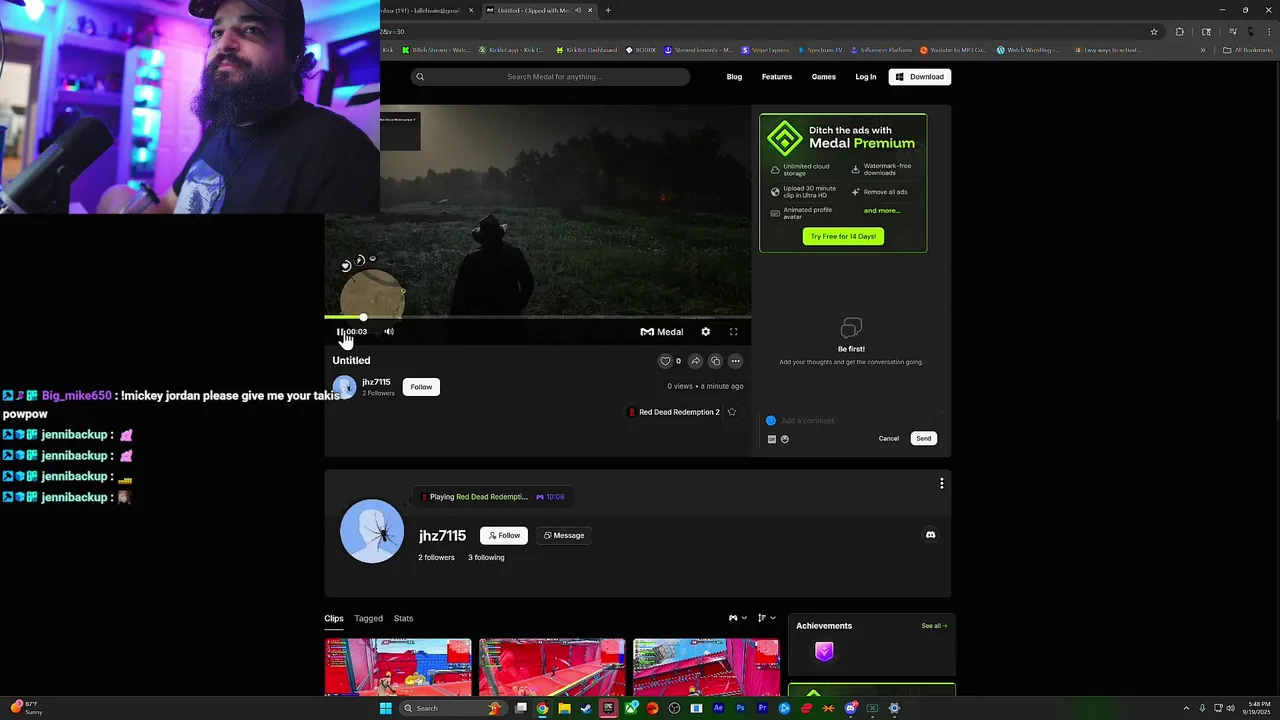The height and width of the screenshot is (720, 1280).
Task: Click the taskbar Search box
Action: (453, 708)
